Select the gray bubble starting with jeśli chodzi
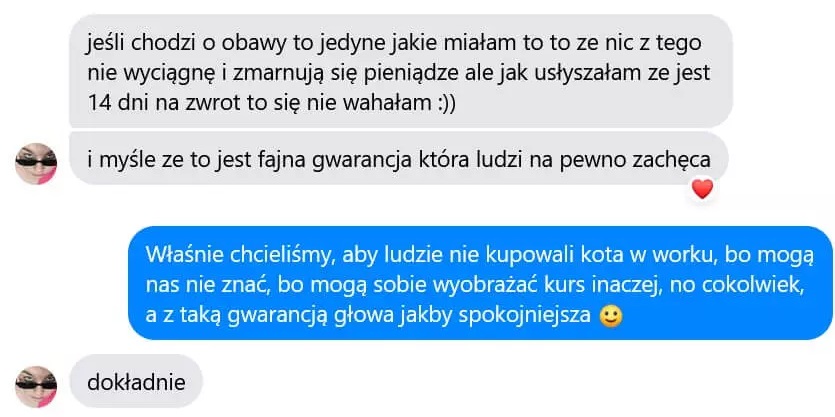The width and height of the screenshot is (835, 417). [x=401, y=71]
